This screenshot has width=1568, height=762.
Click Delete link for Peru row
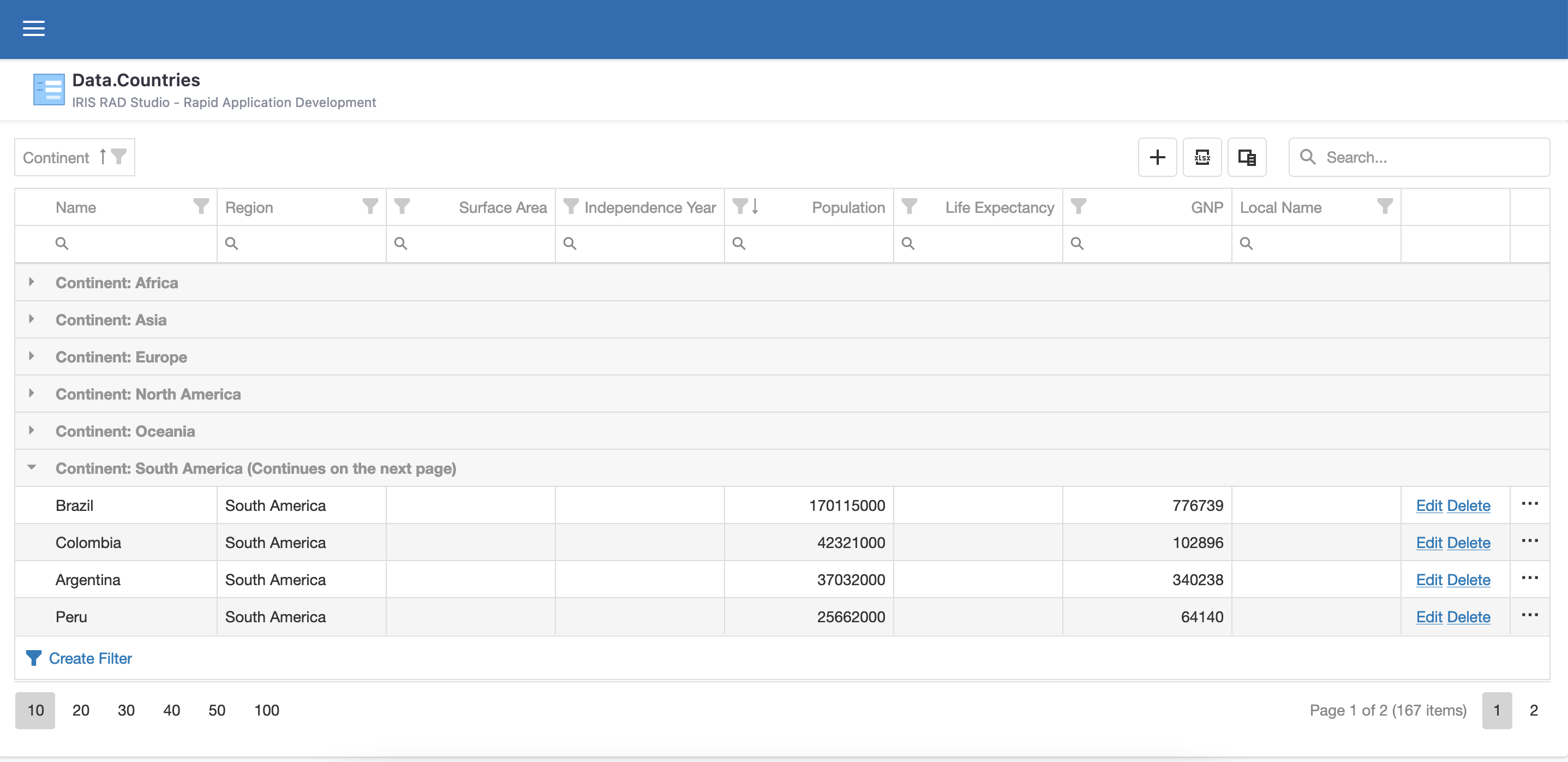[1468, 617]
